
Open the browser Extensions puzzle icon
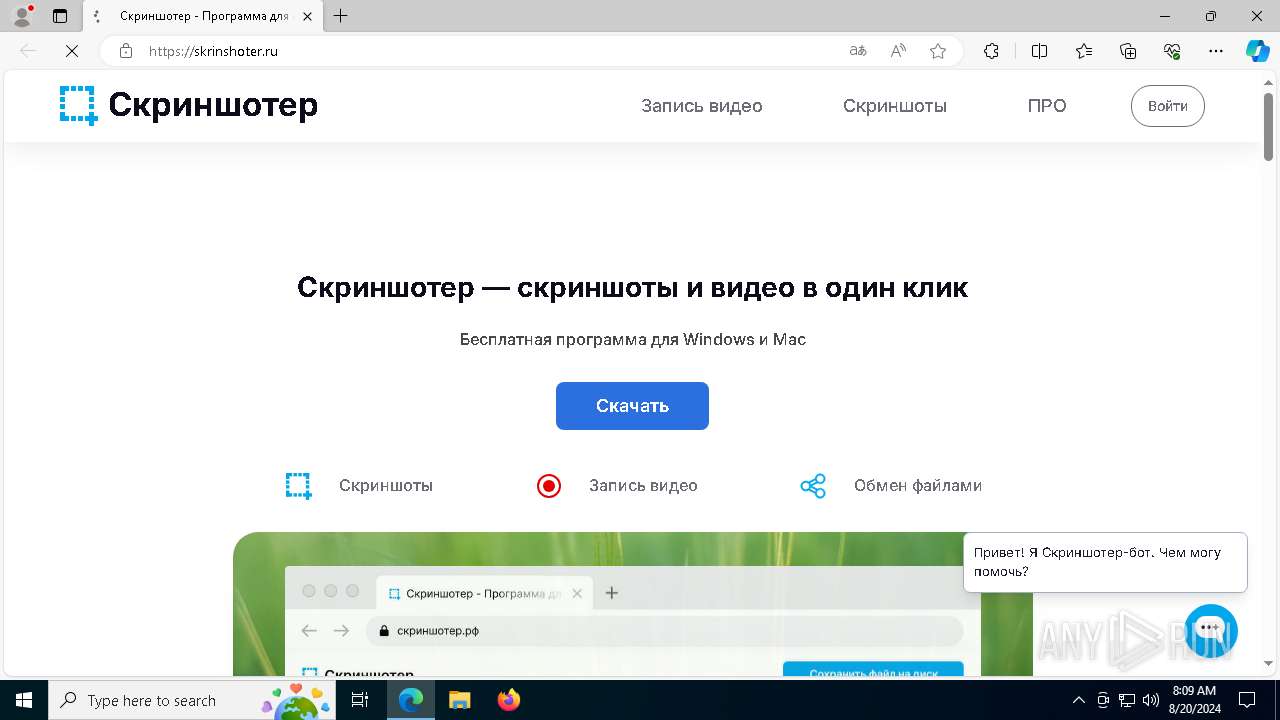pos(991,51)
